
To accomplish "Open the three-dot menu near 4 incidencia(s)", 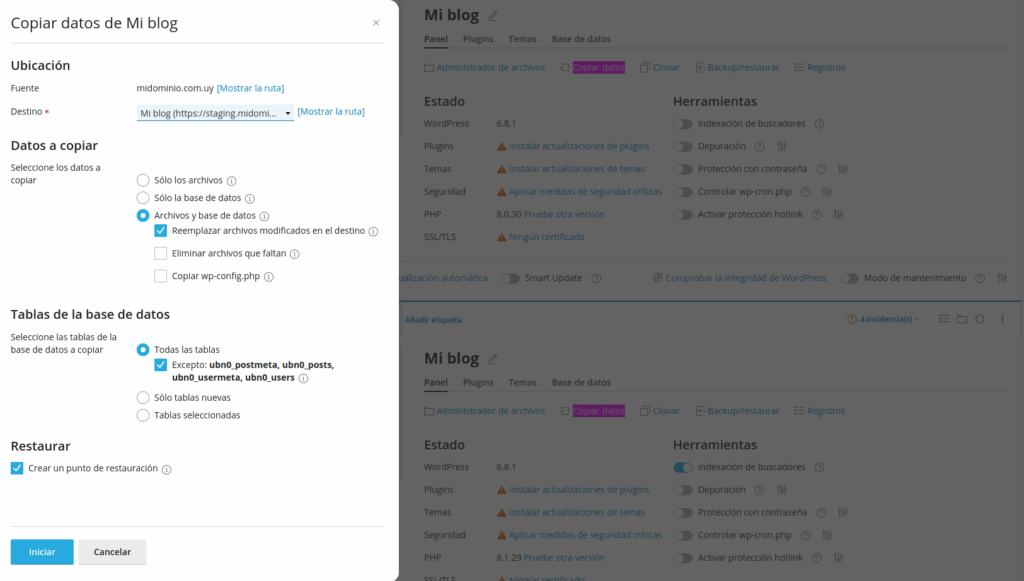I will tap(1002, 319).
